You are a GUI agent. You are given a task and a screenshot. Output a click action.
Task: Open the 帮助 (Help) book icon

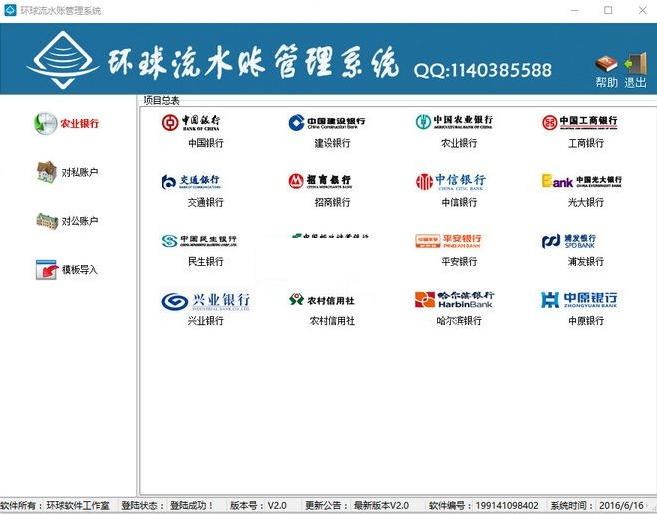pyautogui.click(x=606, y=64)
